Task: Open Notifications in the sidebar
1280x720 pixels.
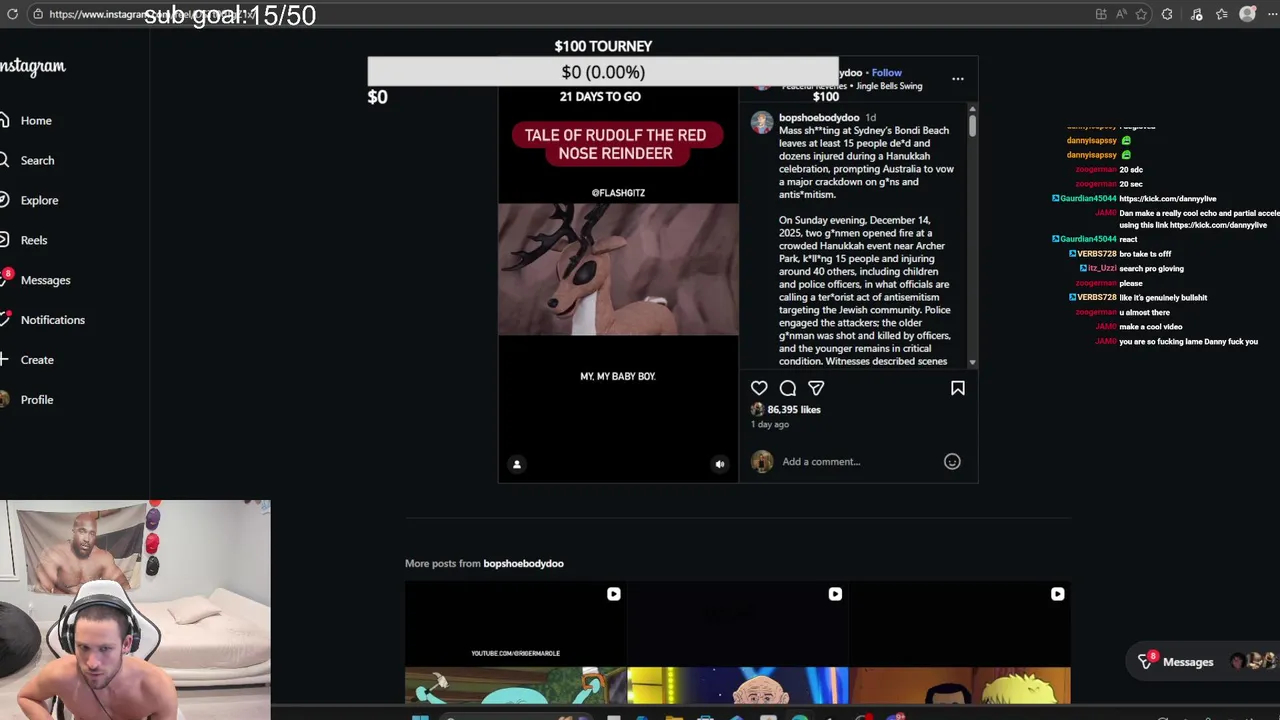Action: tap(43, 320)
